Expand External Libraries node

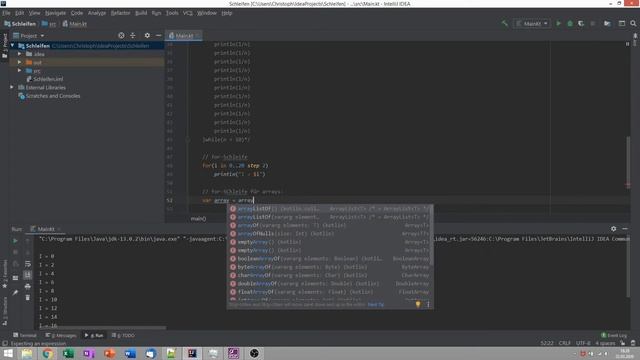[12, 87]
